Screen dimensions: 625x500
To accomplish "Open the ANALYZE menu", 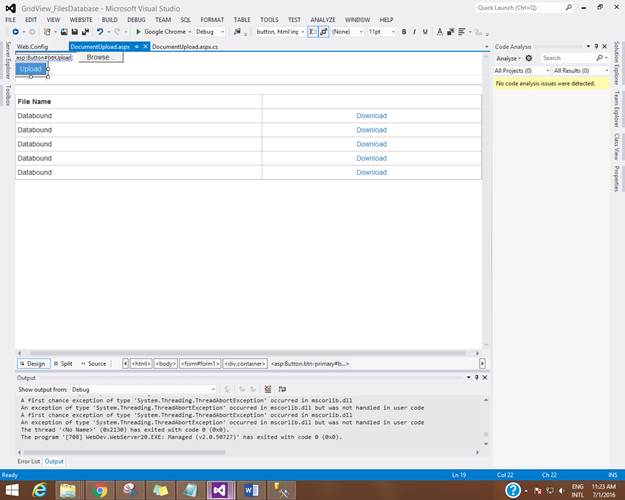I will pos(323,20).
